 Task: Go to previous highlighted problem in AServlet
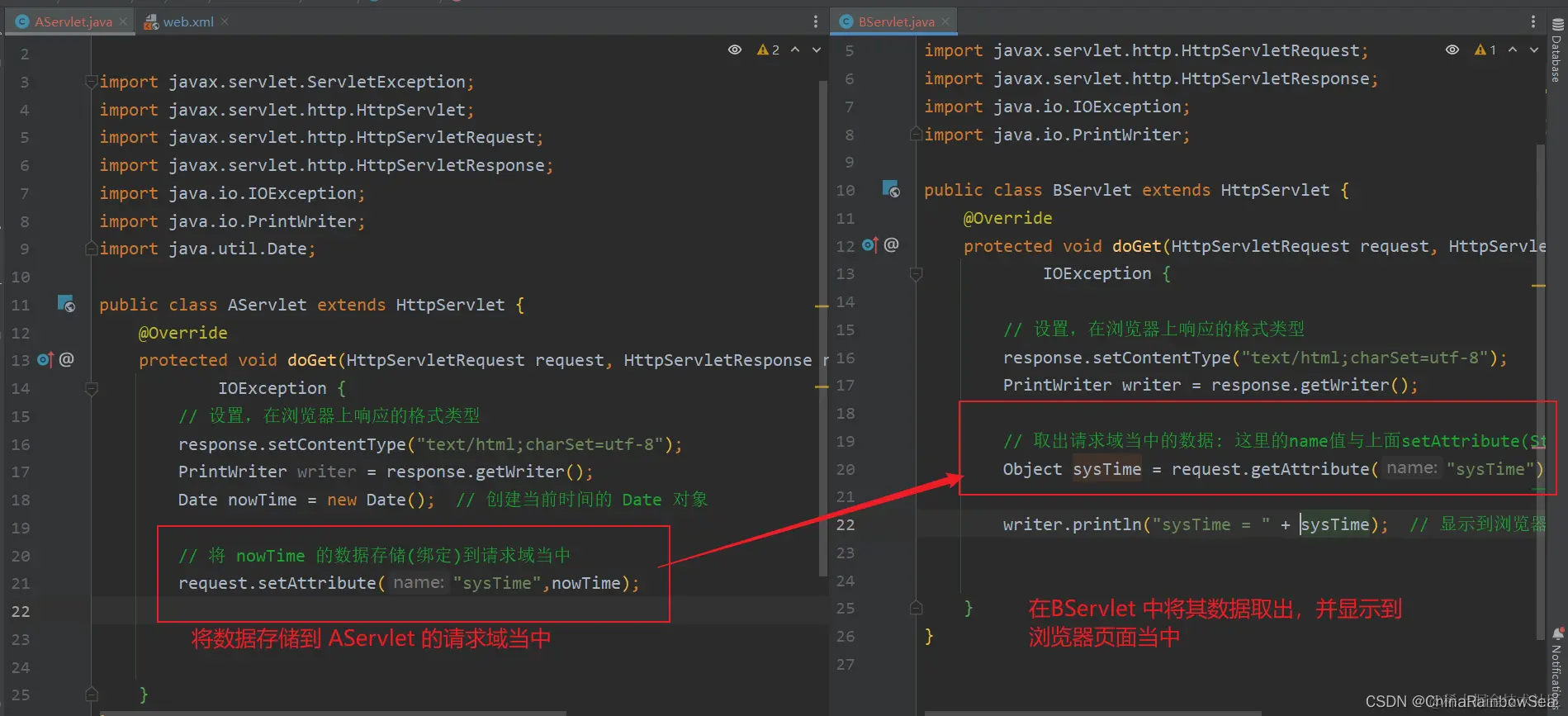pos(795,50)
